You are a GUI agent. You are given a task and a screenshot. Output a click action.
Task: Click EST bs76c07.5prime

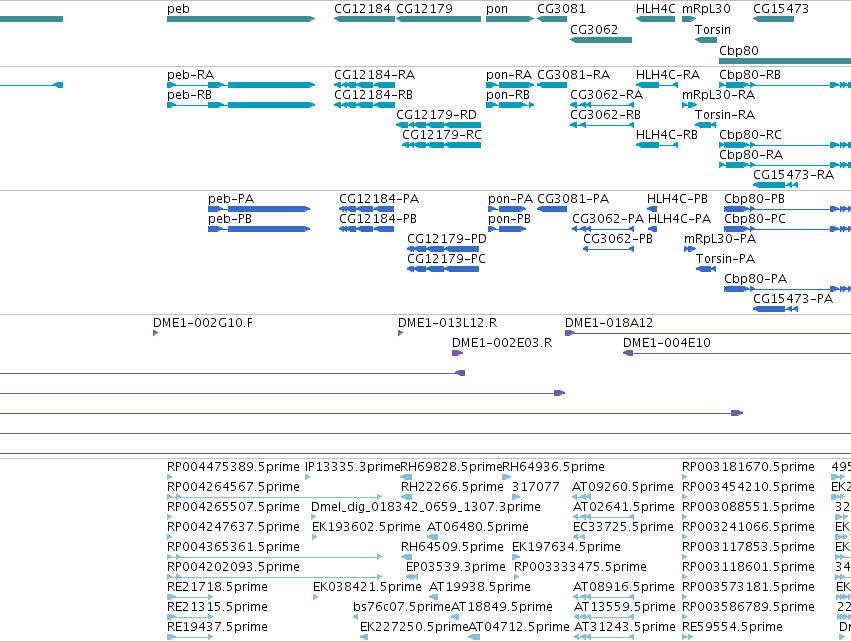click(402, 607)
